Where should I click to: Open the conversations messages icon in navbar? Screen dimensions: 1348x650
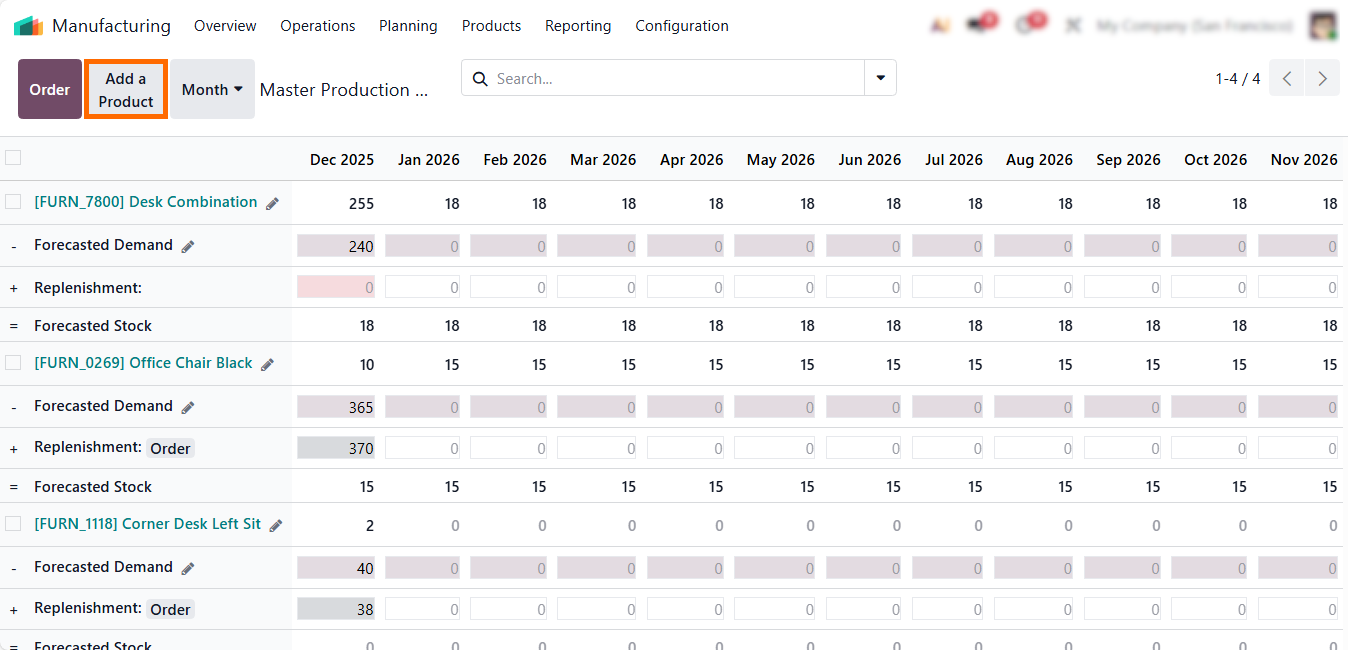980,26
